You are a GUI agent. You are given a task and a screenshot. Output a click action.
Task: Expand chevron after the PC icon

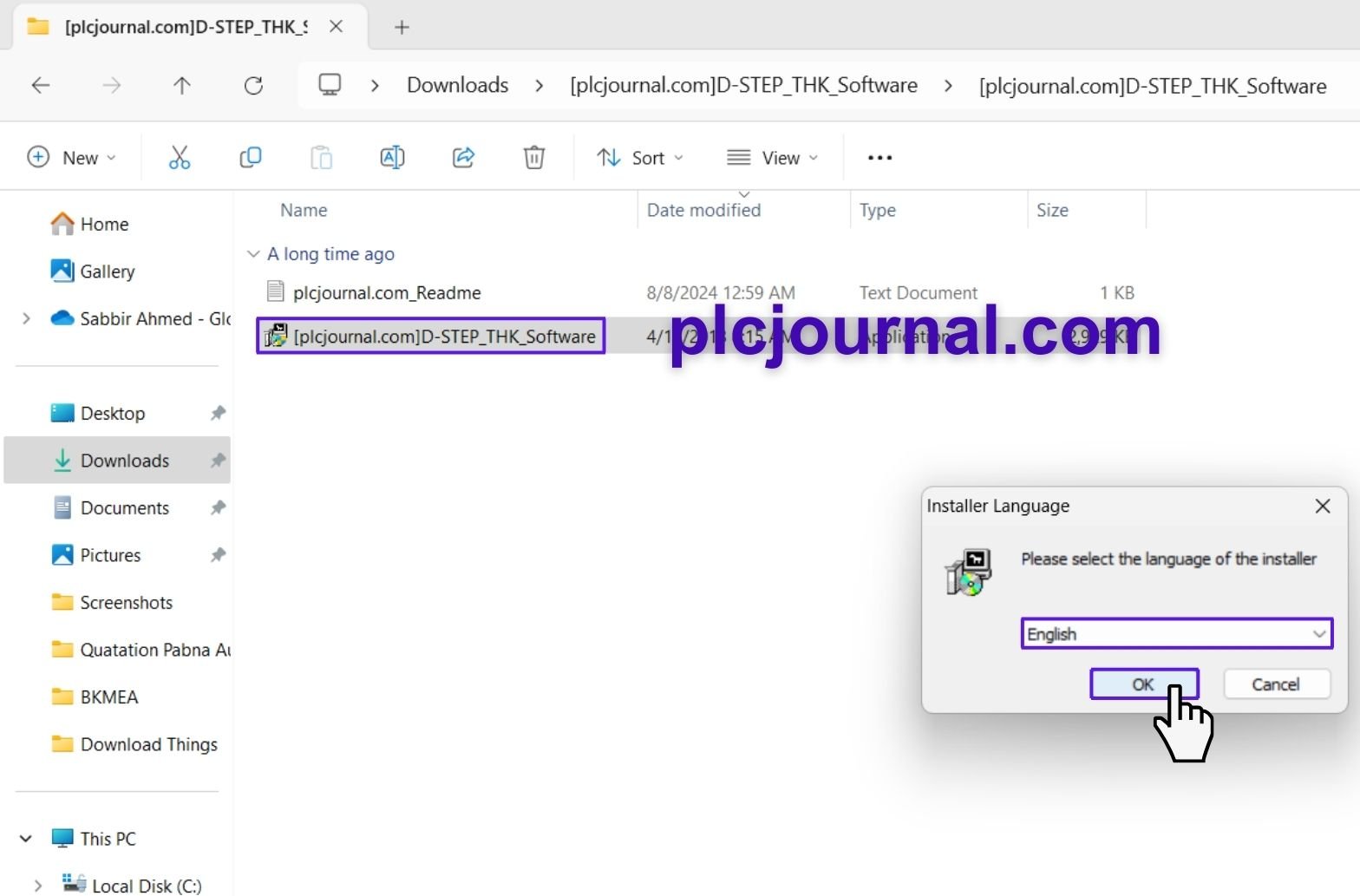pyautogui.click(x=375, y=85)
